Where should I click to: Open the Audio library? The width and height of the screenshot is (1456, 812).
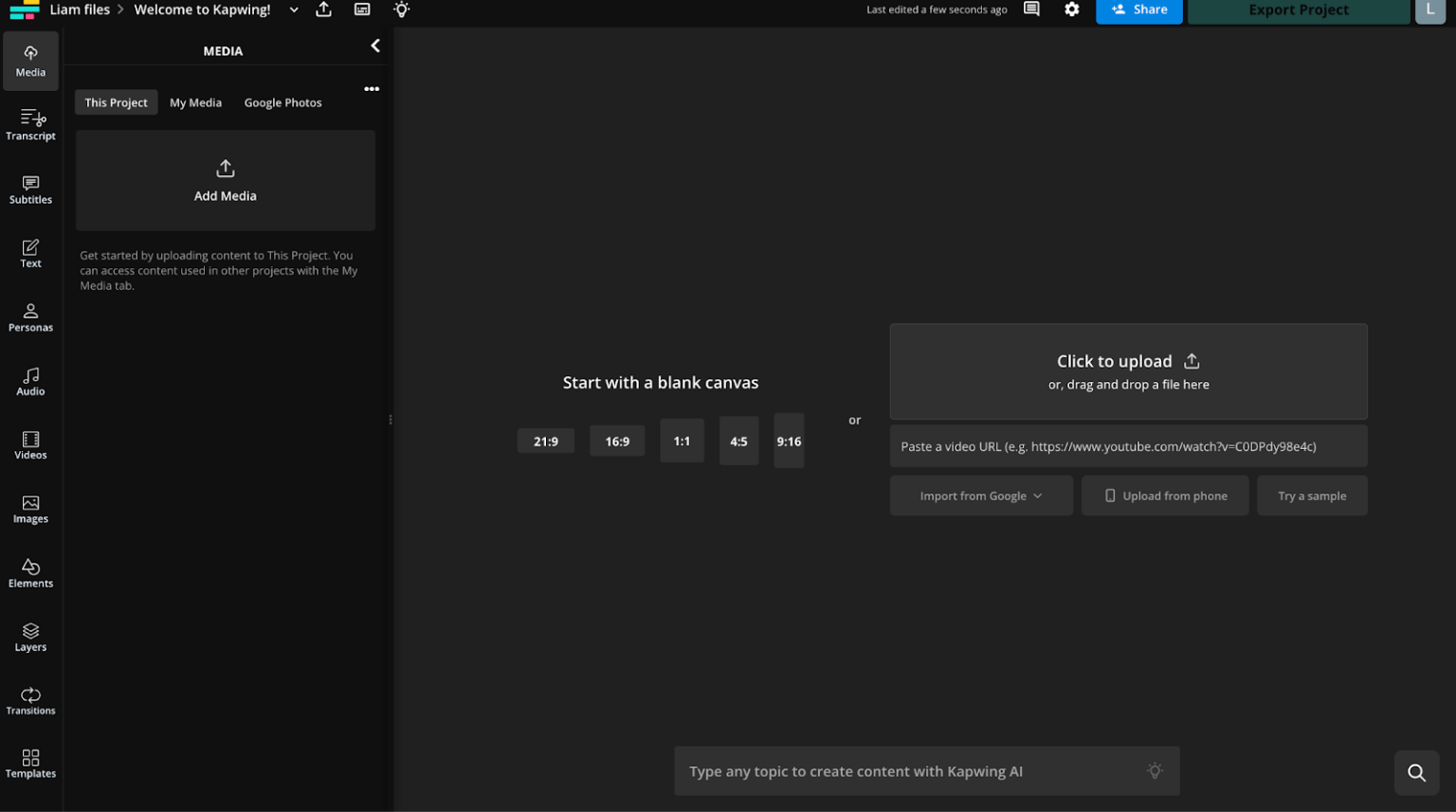click(30, 382)
